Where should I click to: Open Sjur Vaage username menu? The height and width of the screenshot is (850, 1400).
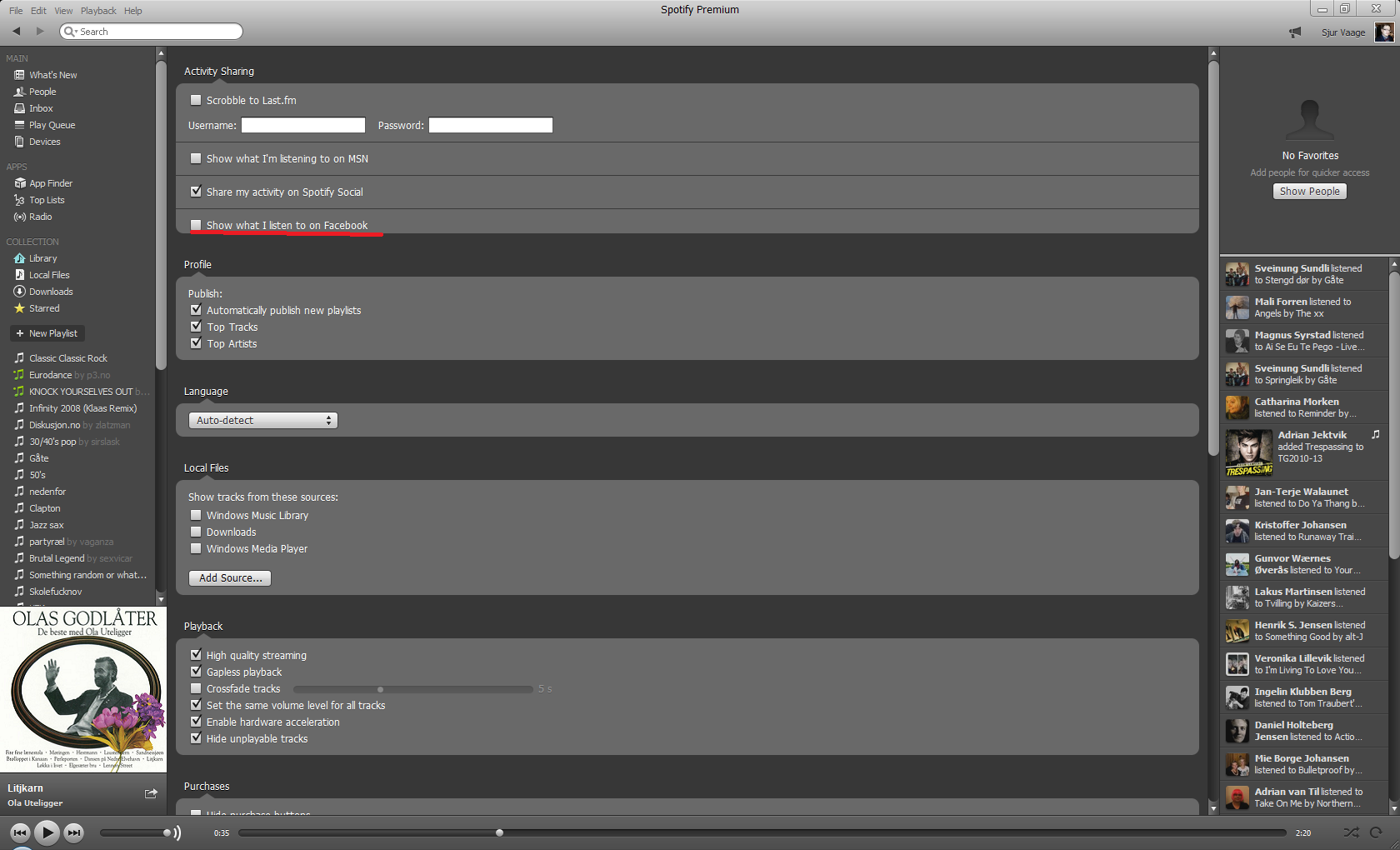pyautogui.click(x=1342, y=32)
